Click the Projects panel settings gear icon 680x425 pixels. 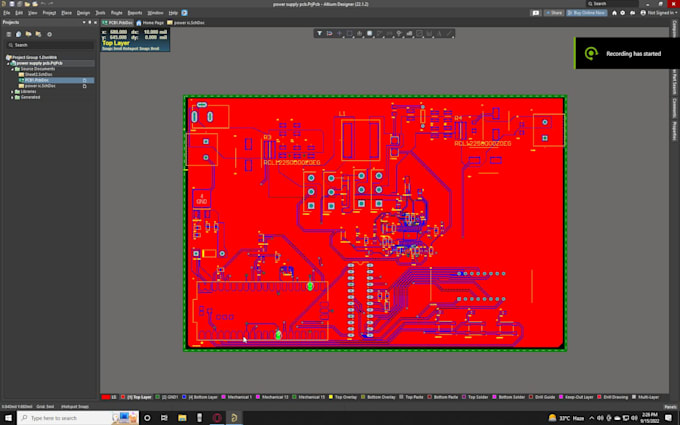[x=49, y=34]
